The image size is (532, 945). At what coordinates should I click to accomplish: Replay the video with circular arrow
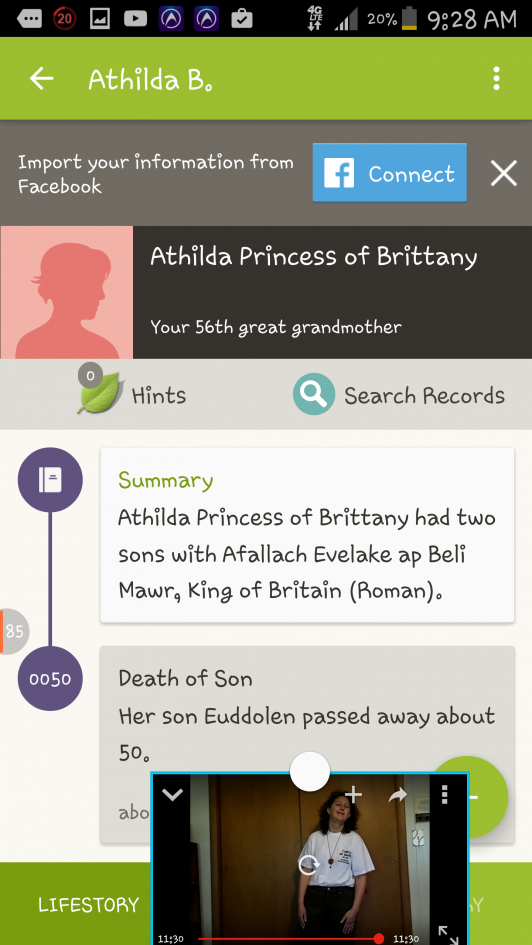(310, 866)
